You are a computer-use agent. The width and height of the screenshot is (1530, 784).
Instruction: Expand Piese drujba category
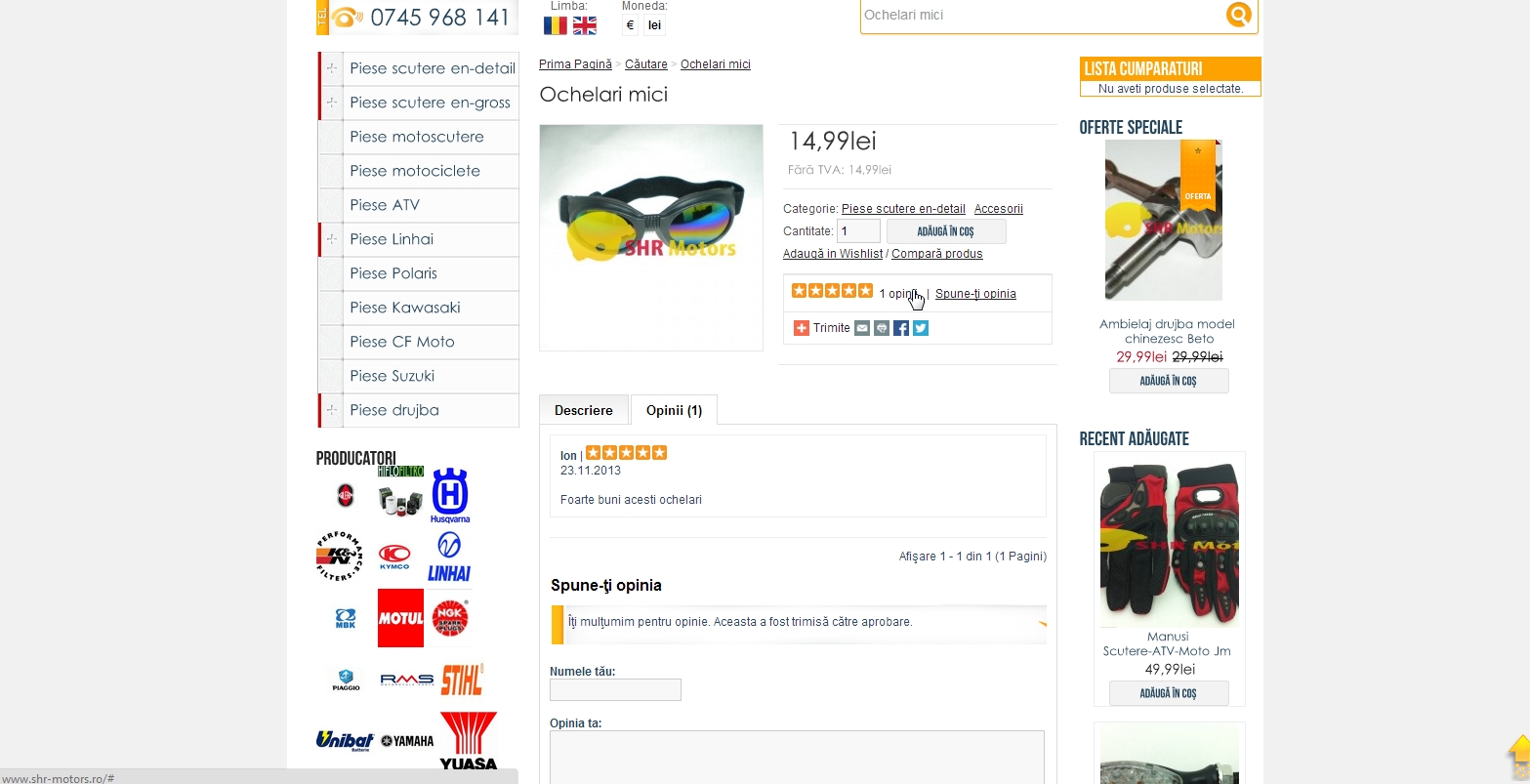pyautogui.click(x=332, y=410)
